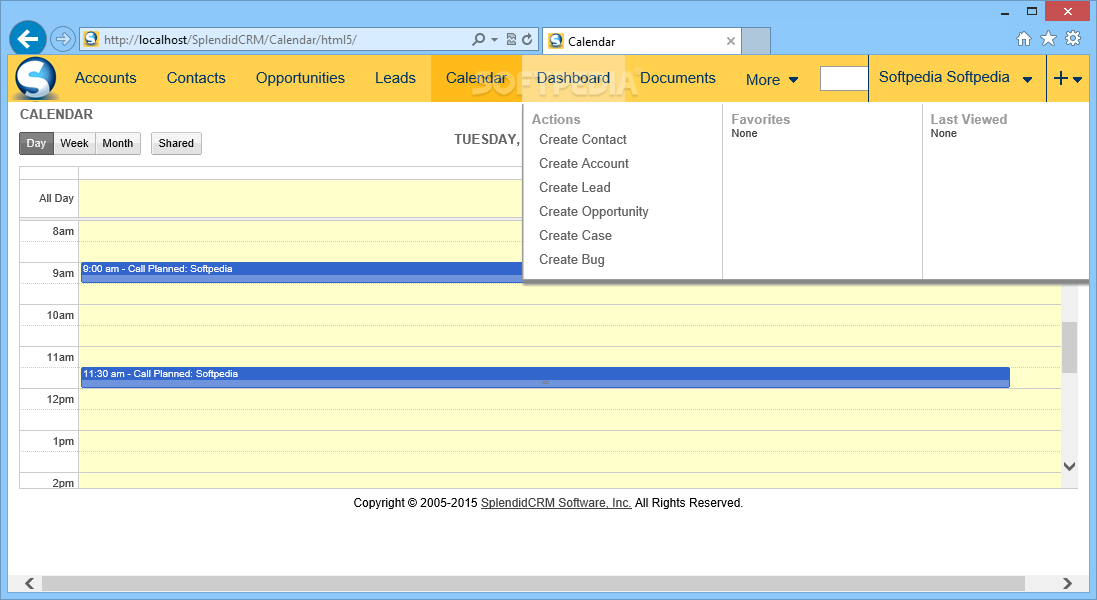Open the 11:30 am Call Planned event
This screenshot has height=600, width=1097.
click(545, 377)
